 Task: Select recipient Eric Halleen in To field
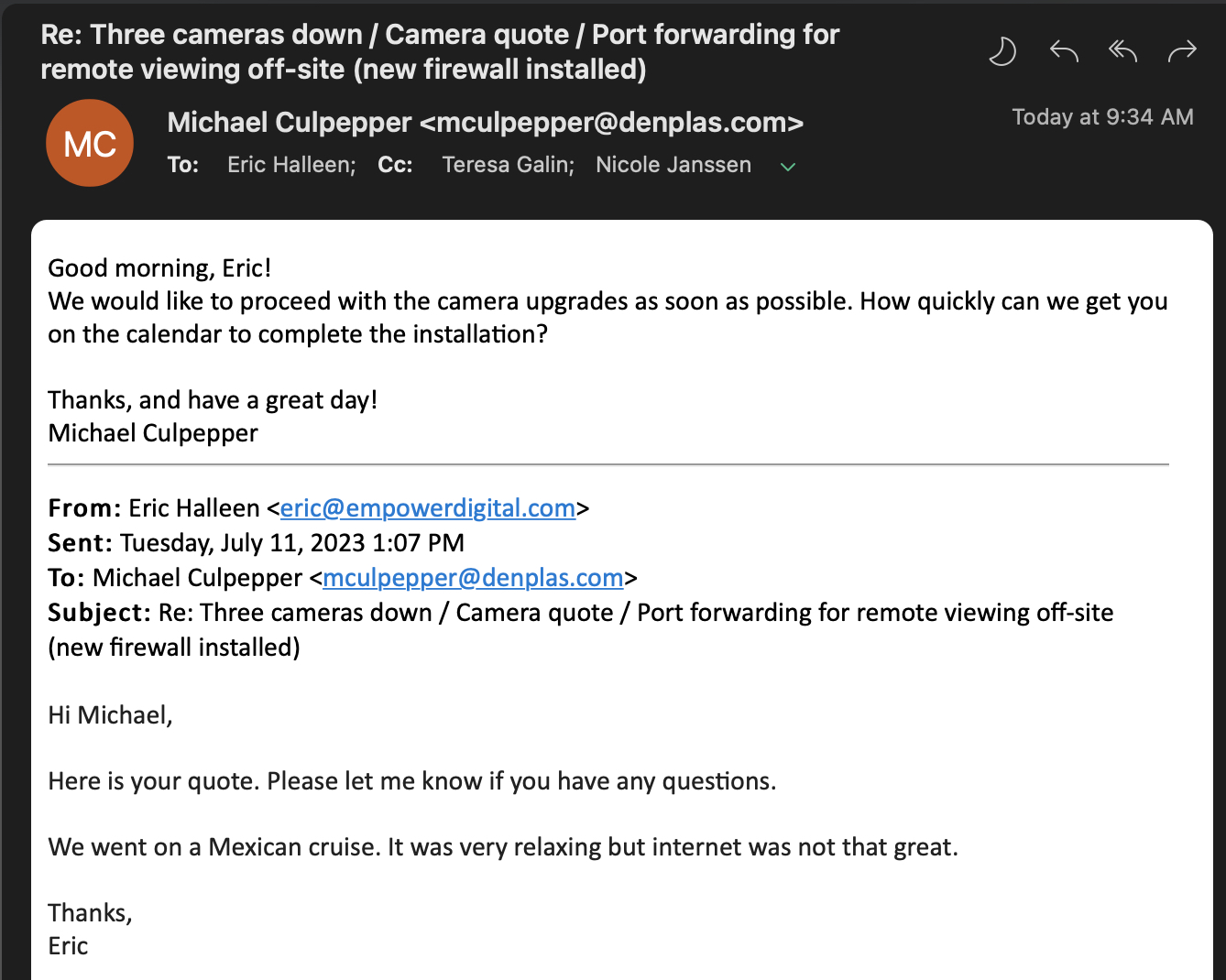[290, 165]
